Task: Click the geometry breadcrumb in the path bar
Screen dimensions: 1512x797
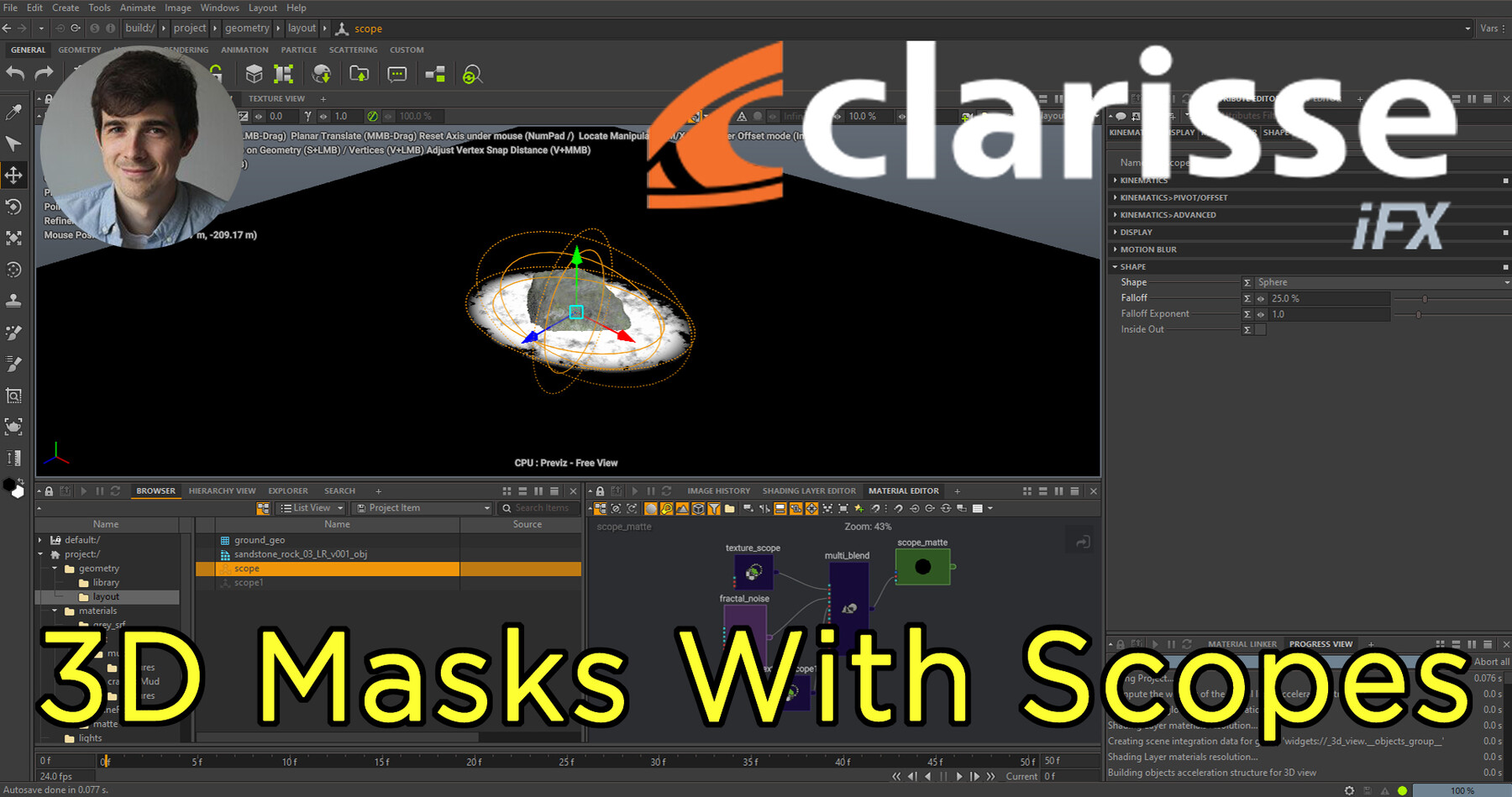Action: click(x=247, y=28)
